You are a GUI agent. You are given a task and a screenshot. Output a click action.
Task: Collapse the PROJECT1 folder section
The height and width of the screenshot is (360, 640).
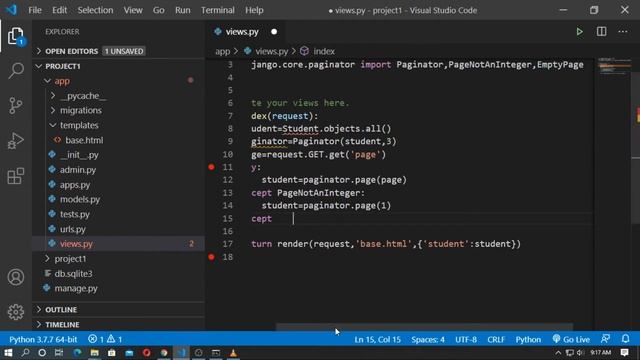[118, 66]
